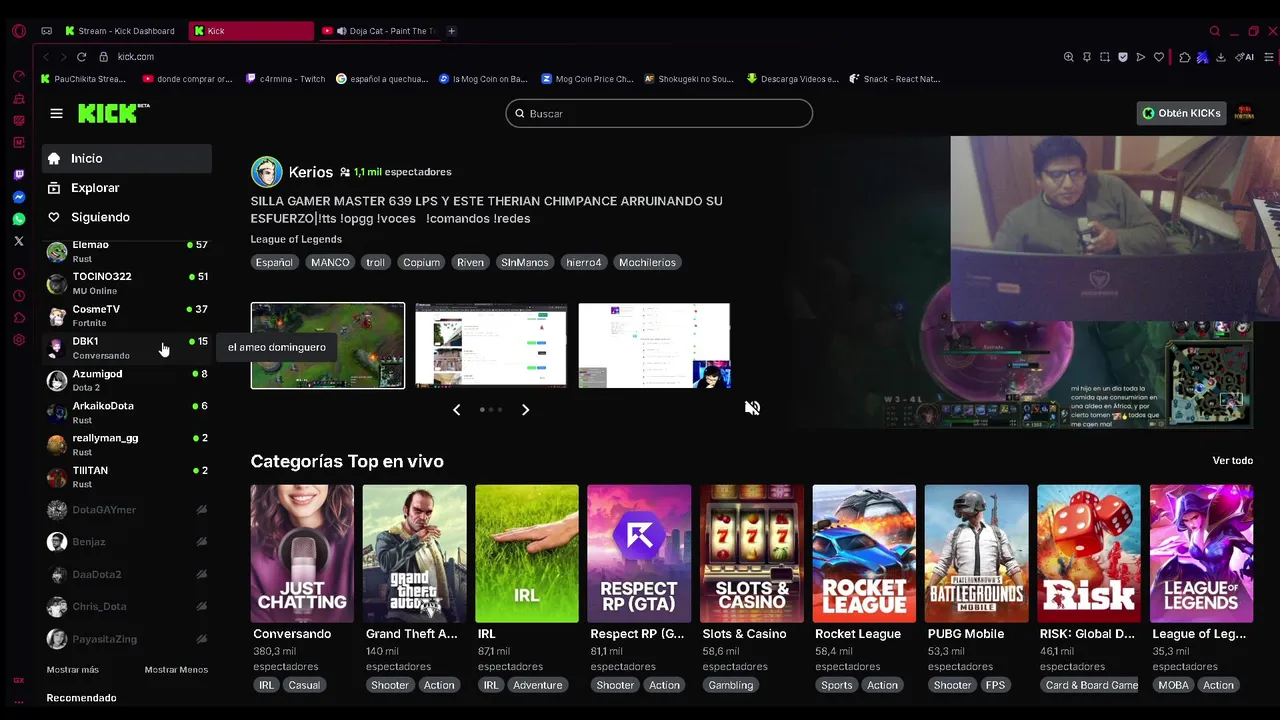Open Azumigod channel in followed list
Image resolution: width=1280 pixels, height=720 pixels.
pyautogui.click(x=127, y=380)
